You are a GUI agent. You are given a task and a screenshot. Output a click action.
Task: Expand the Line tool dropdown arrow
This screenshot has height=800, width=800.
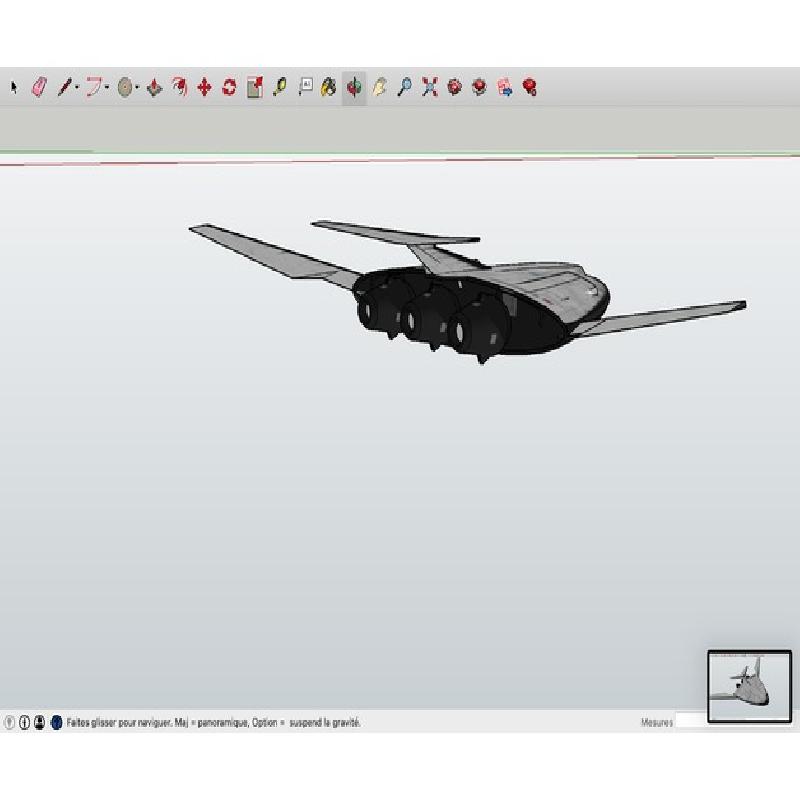click(x=76, y=88)
